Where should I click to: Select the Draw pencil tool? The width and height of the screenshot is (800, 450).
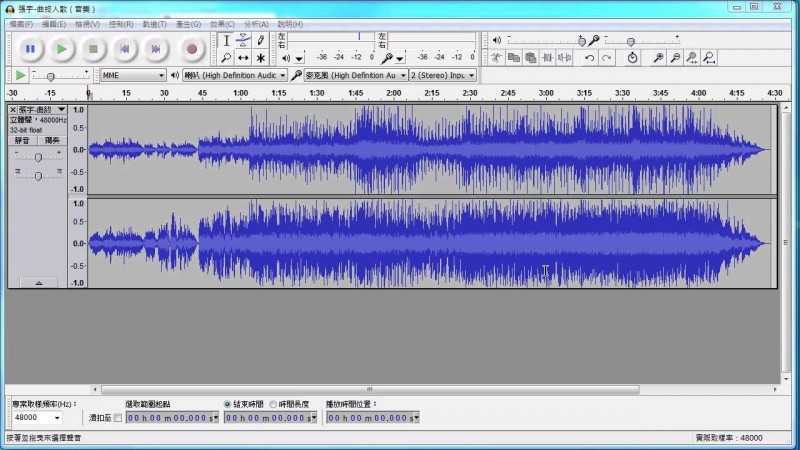260,40
